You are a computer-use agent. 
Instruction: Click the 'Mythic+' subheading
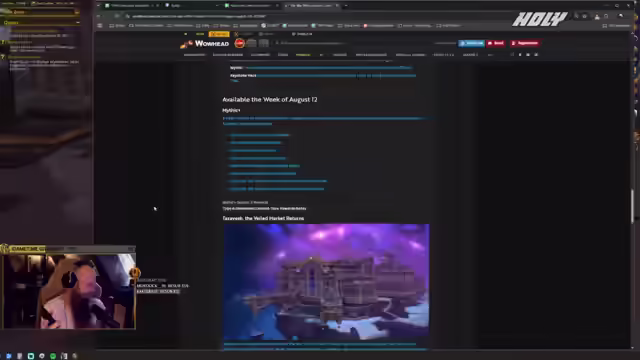[231, 110]
